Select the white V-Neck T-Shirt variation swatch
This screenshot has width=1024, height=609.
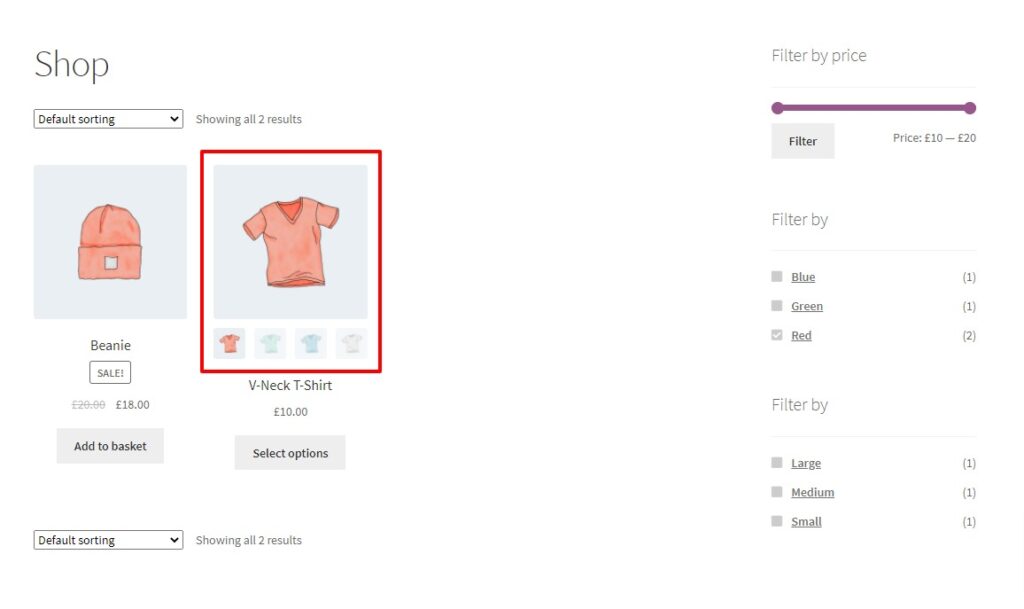[x=351, y=342]
